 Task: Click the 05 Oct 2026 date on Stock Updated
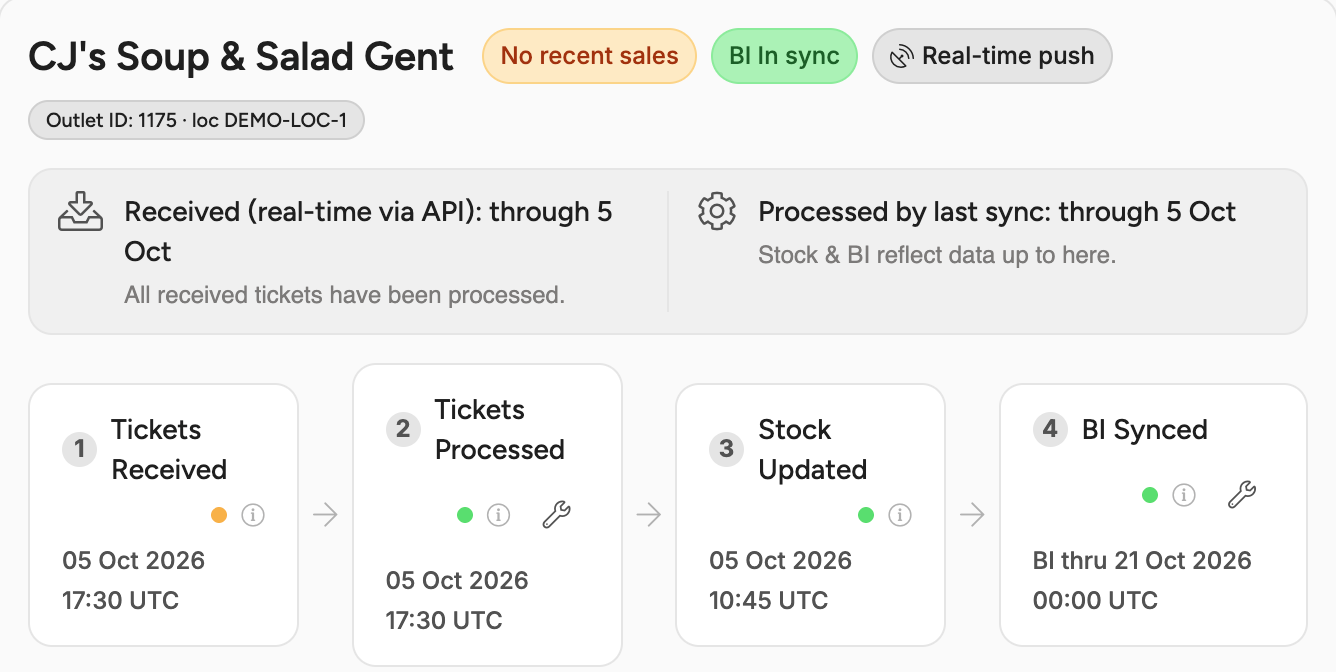(781, 560)
